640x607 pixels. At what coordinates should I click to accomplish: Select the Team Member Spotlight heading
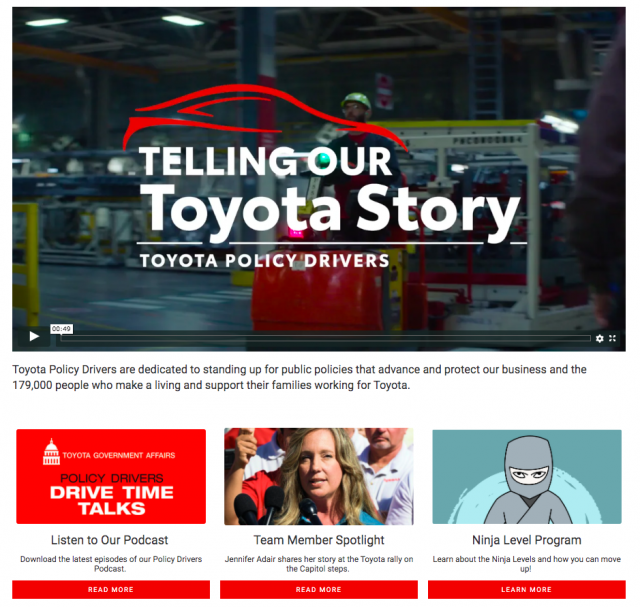tap(319, 540)
